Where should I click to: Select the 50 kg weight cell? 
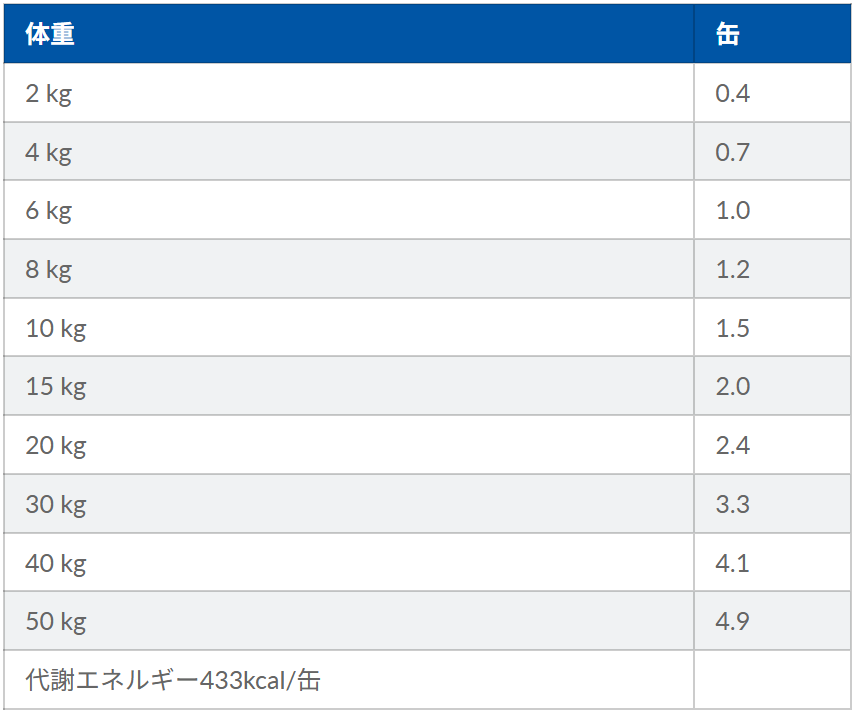click(x=56, y=622)
